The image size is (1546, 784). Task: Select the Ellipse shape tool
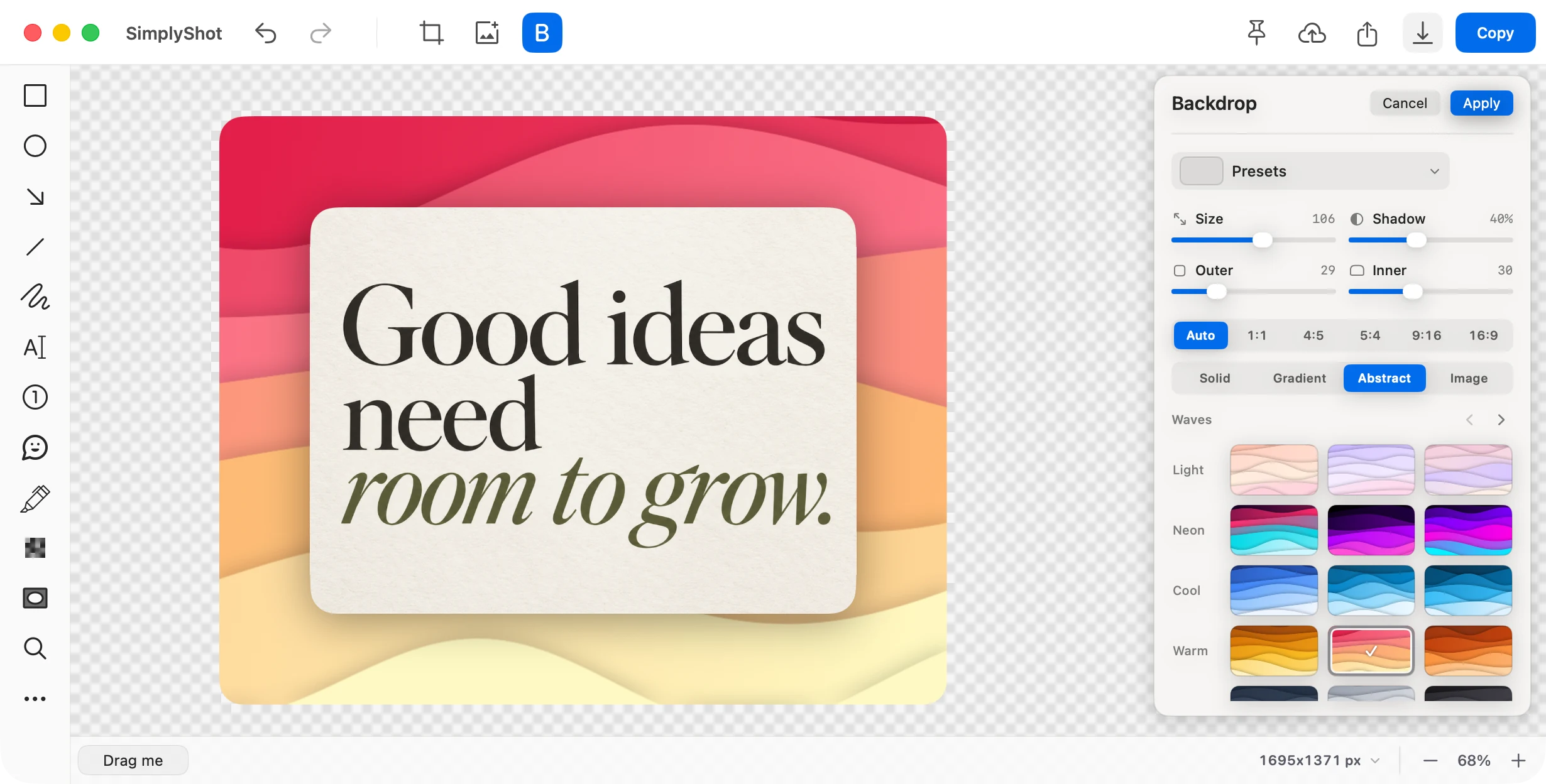[35, 146]
